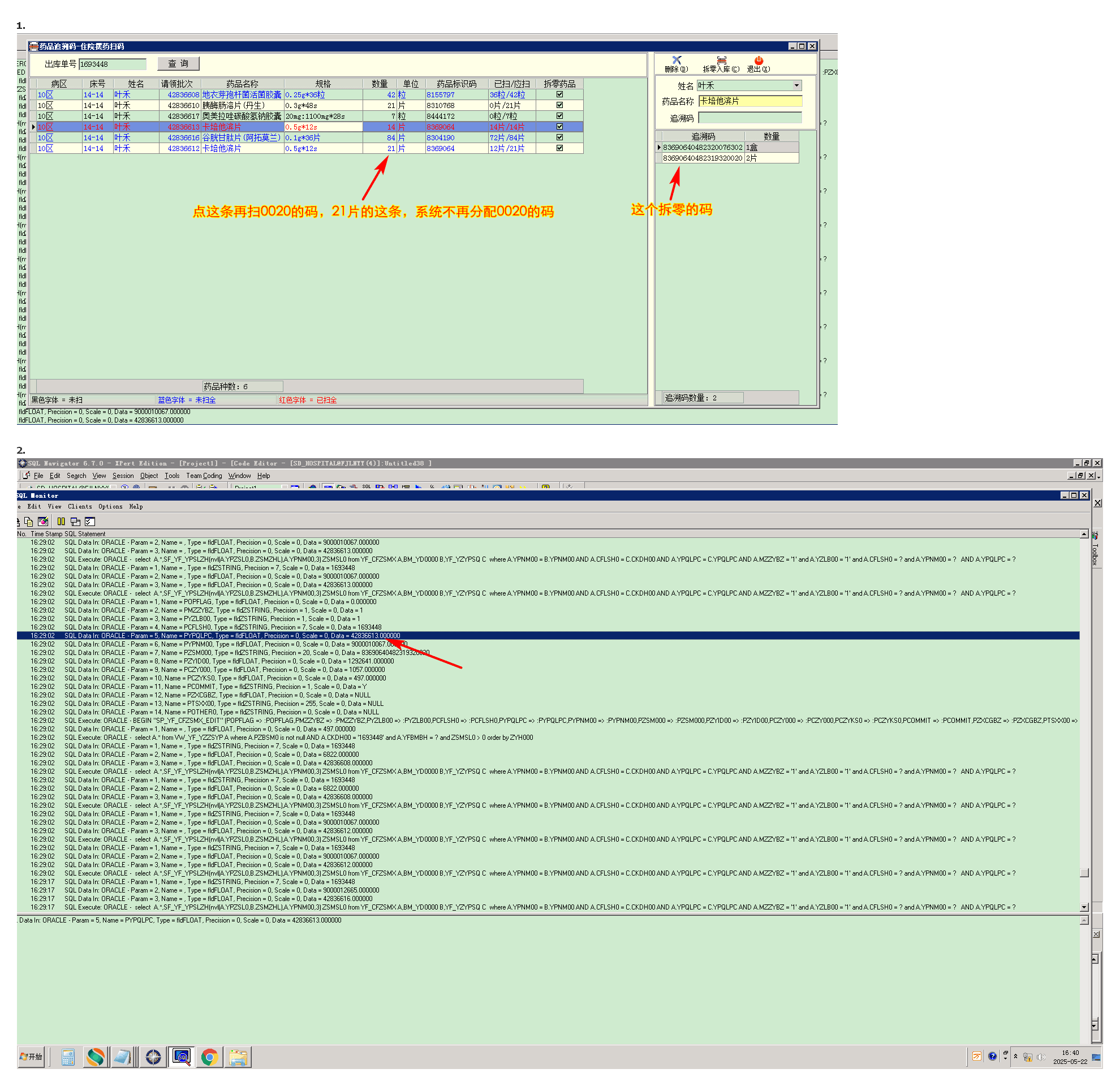The height and width of the screenshot is (1086, 1120).
Task: Toggle 拆零药品 checkbox for 谷胱甘肽片 row
Action: pos(559,137)
